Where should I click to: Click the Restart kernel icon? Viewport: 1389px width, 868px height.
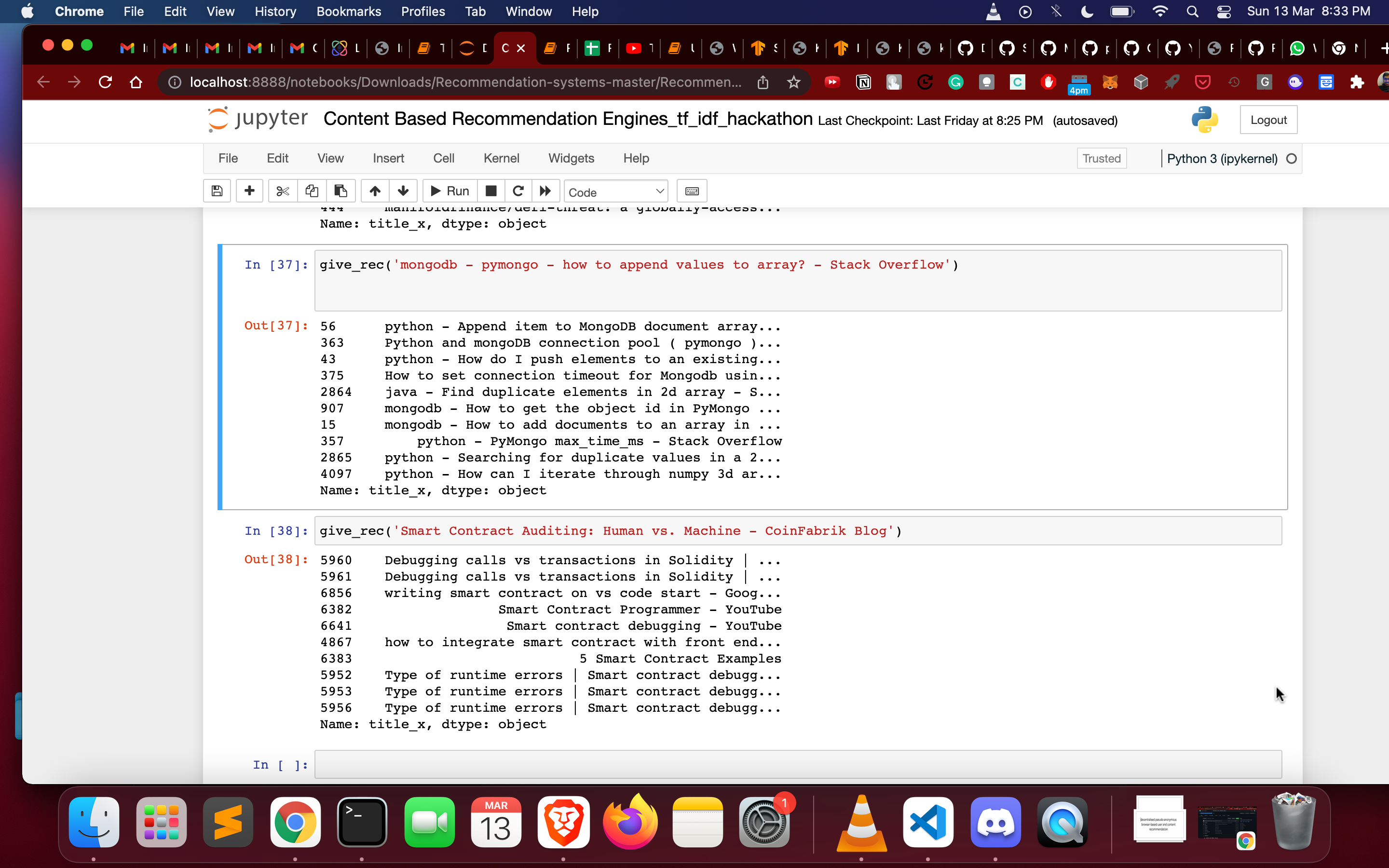[x=517, y=190]
